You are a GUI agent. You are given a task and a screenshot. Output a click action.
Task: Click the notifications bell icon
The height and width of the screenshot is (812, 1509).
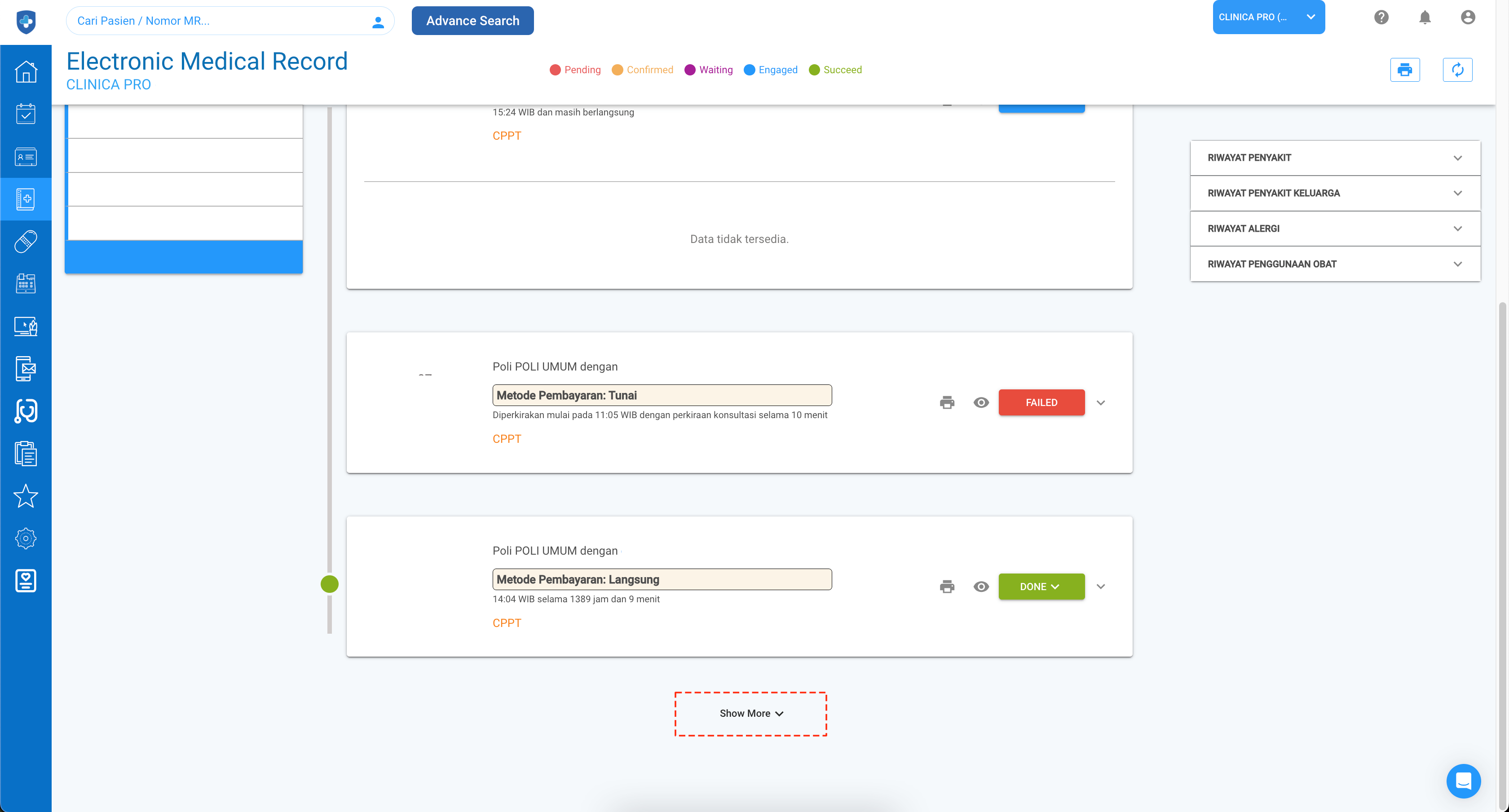[1425, 18]
